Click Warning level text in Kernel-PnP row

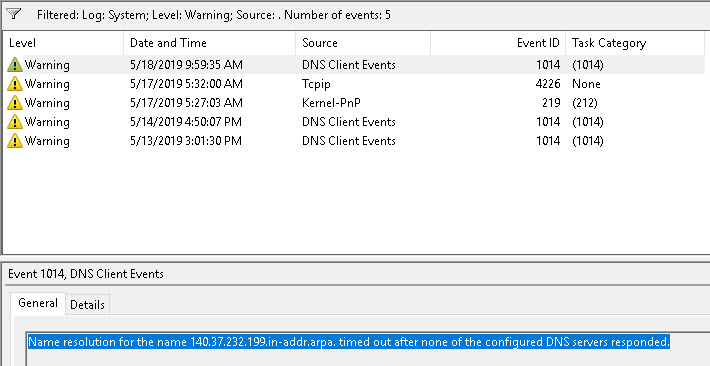click(47, 103)
